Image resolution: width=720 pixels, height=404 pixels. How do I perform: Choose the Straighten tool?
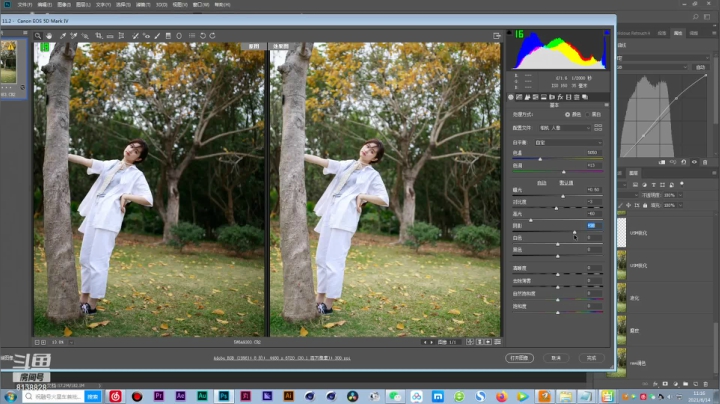pos(110,36)
